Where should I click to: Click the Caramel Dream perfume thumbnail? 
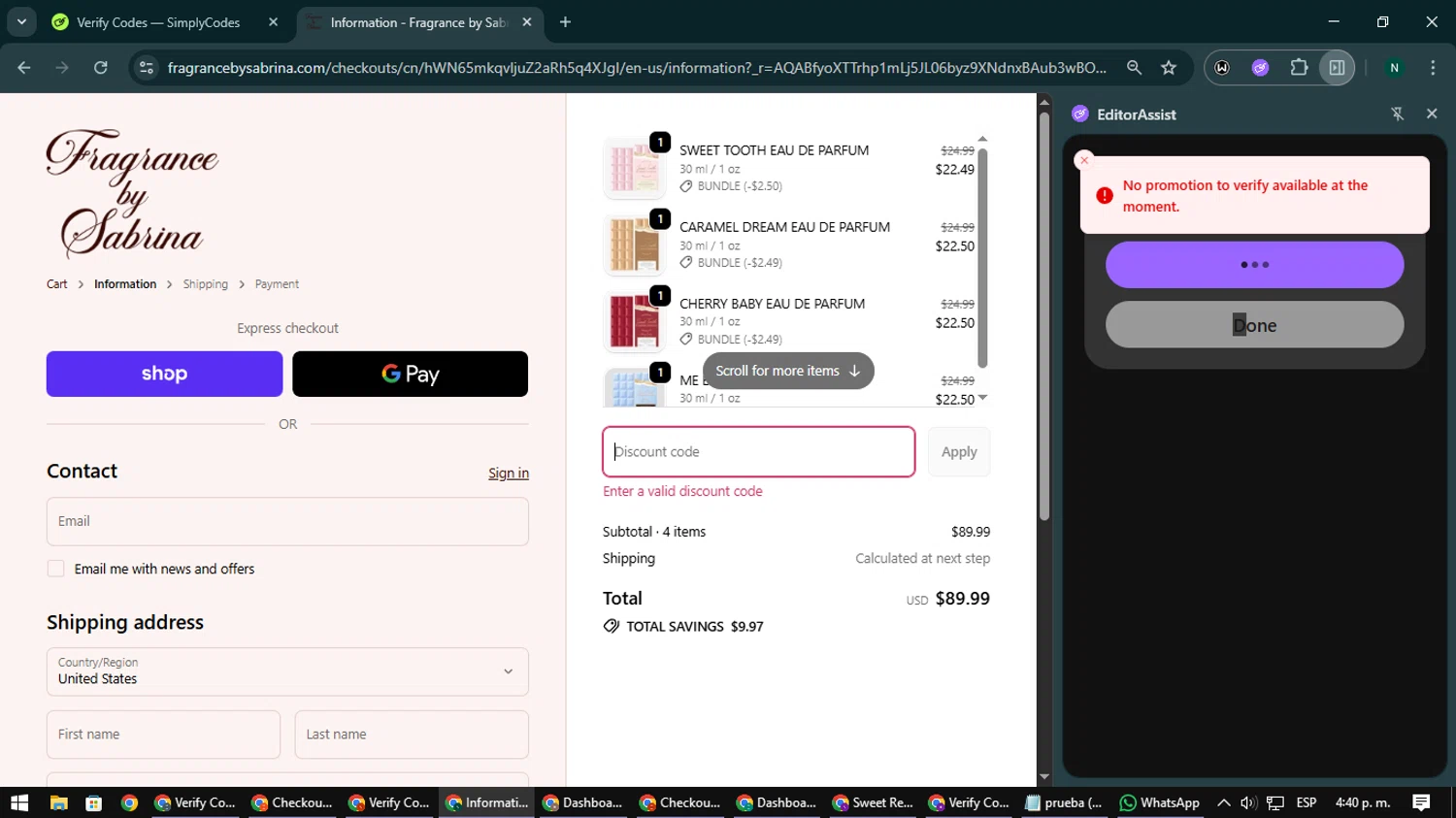click(x=634, y=245)
